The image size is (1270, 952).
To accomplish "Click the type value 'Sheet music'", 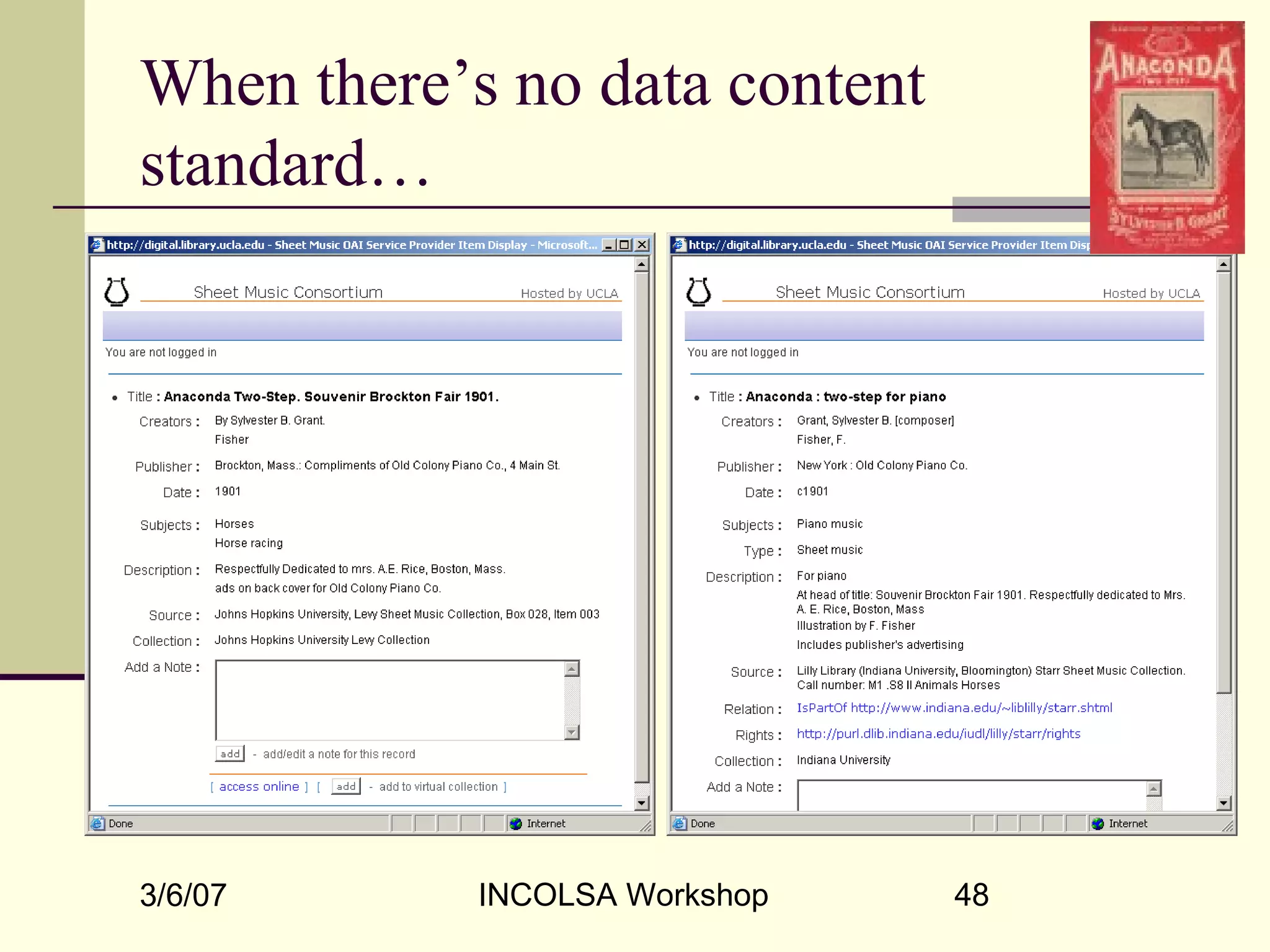I will (830, 550).
